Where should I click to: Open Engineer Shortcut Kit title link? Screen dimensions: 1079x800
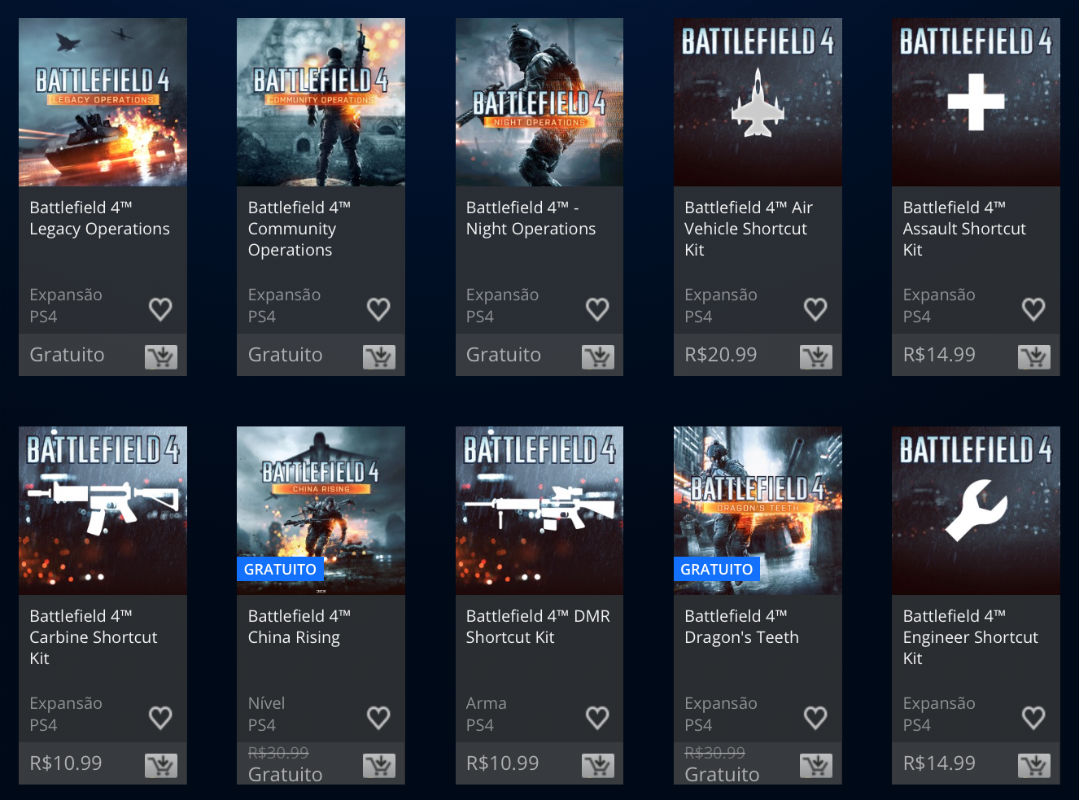point(970,637)
